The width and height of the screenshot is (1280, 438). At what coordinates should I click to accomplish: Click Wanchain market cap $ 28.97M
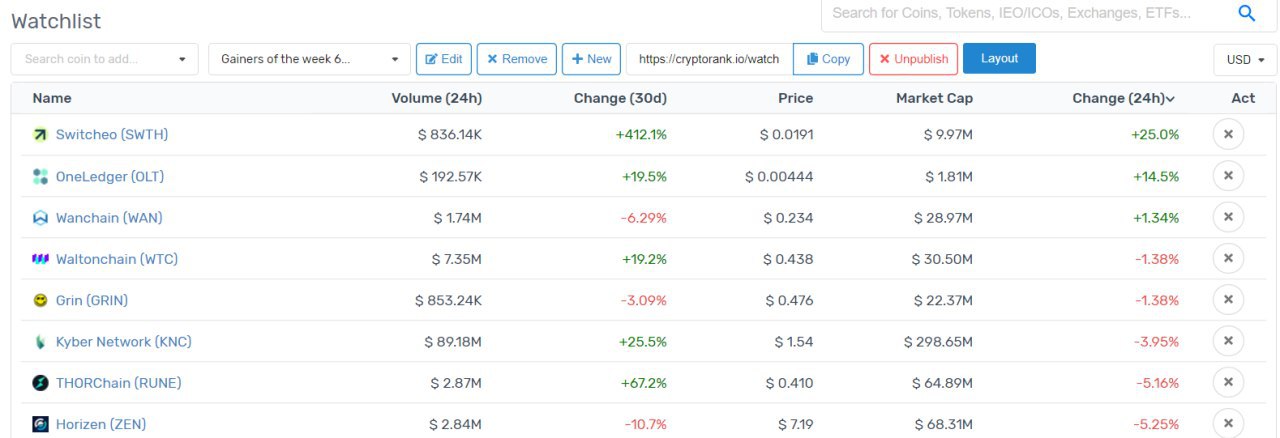(942, 218)
